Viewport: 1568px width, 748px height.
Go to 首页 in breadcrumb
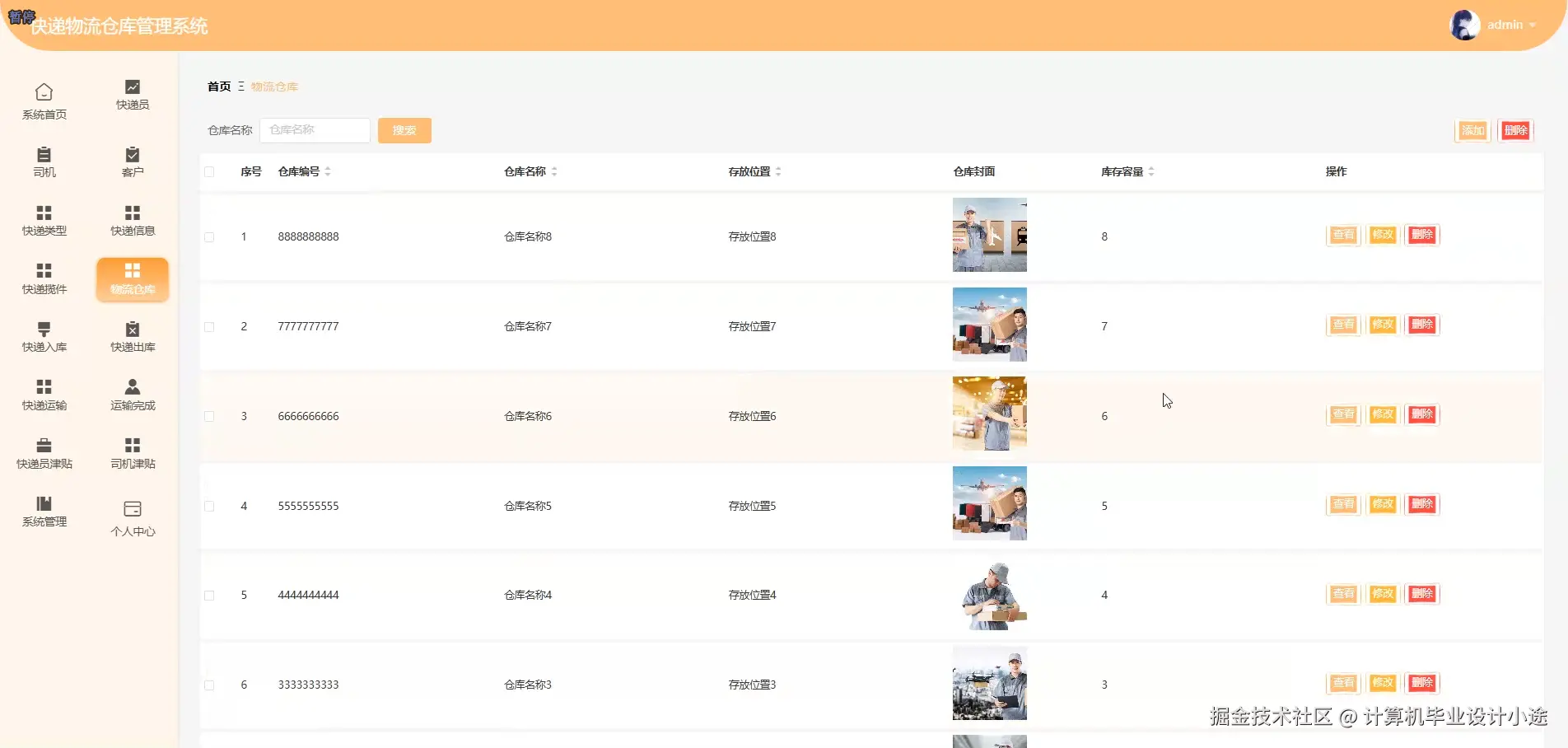point(219,86)
